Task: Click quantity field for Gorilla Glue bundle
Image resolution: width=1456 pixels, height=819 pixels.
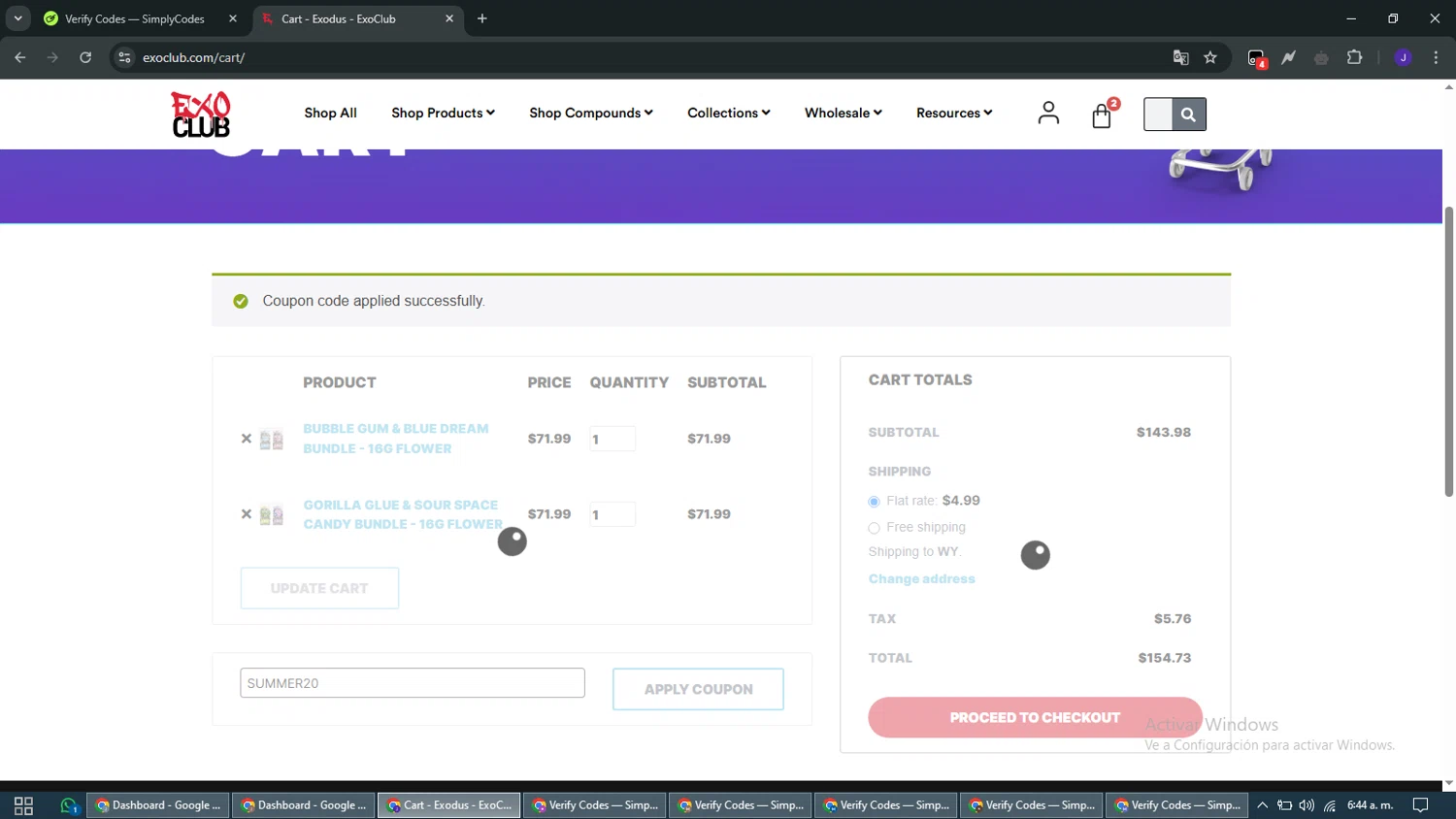Action: 612,514
